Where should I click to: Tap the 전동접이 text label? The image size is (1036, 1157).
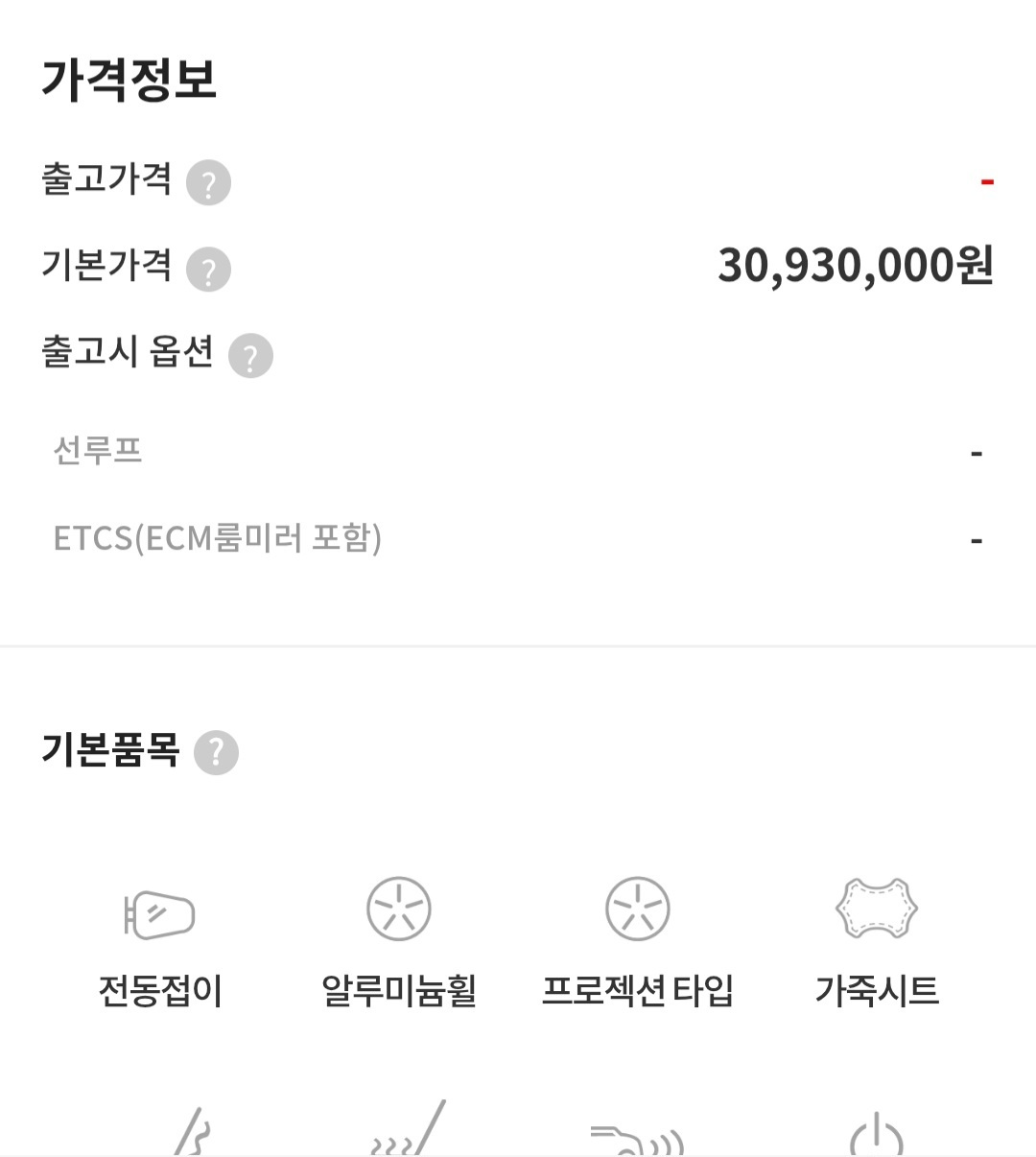(x=160, y=991)
